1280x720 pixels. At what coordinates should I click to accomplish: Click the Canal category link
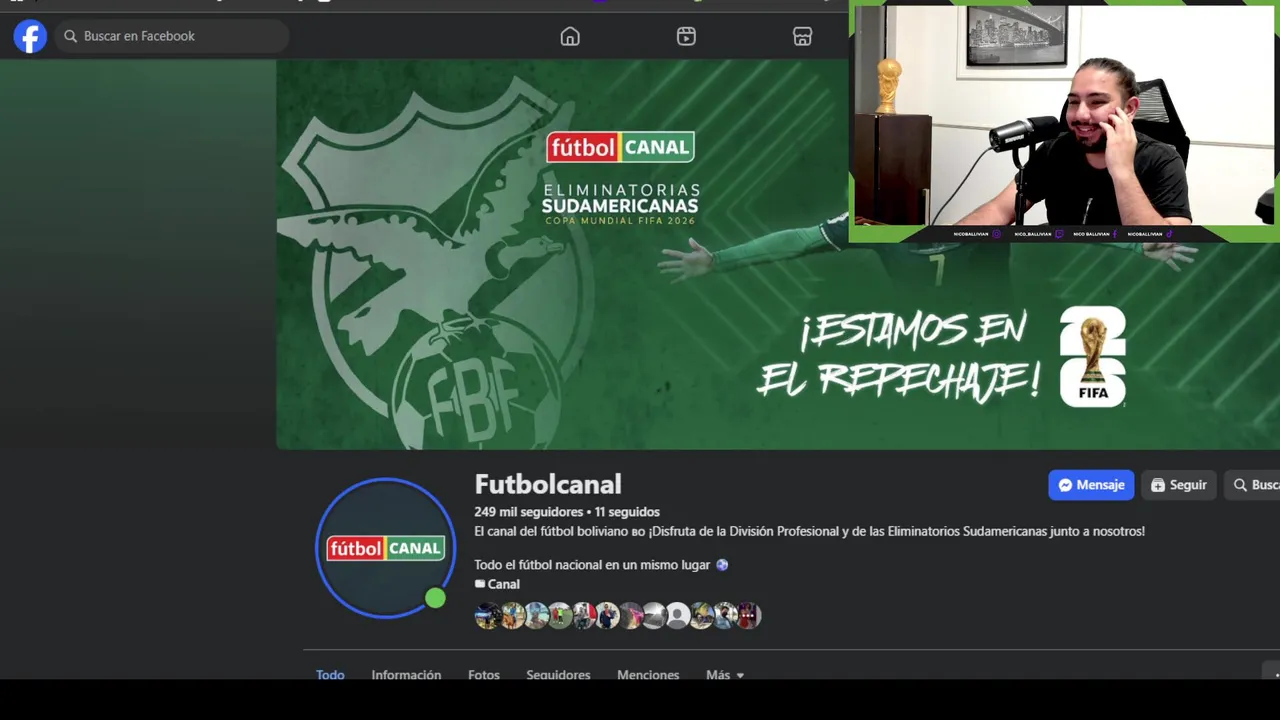point(503,584)
